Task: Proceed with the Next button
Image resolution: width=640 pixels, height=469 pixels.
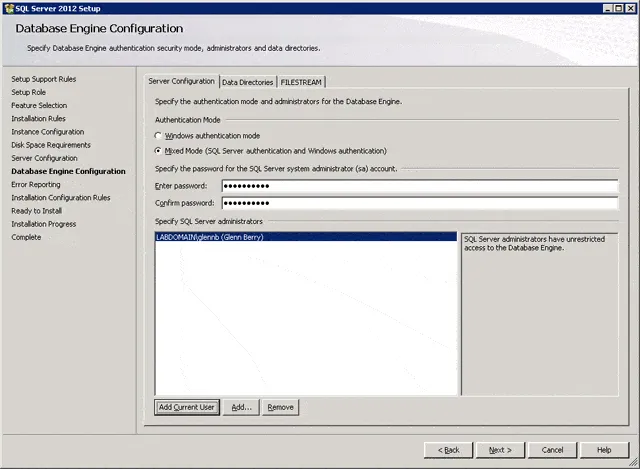Action: (x=500, y=450)
